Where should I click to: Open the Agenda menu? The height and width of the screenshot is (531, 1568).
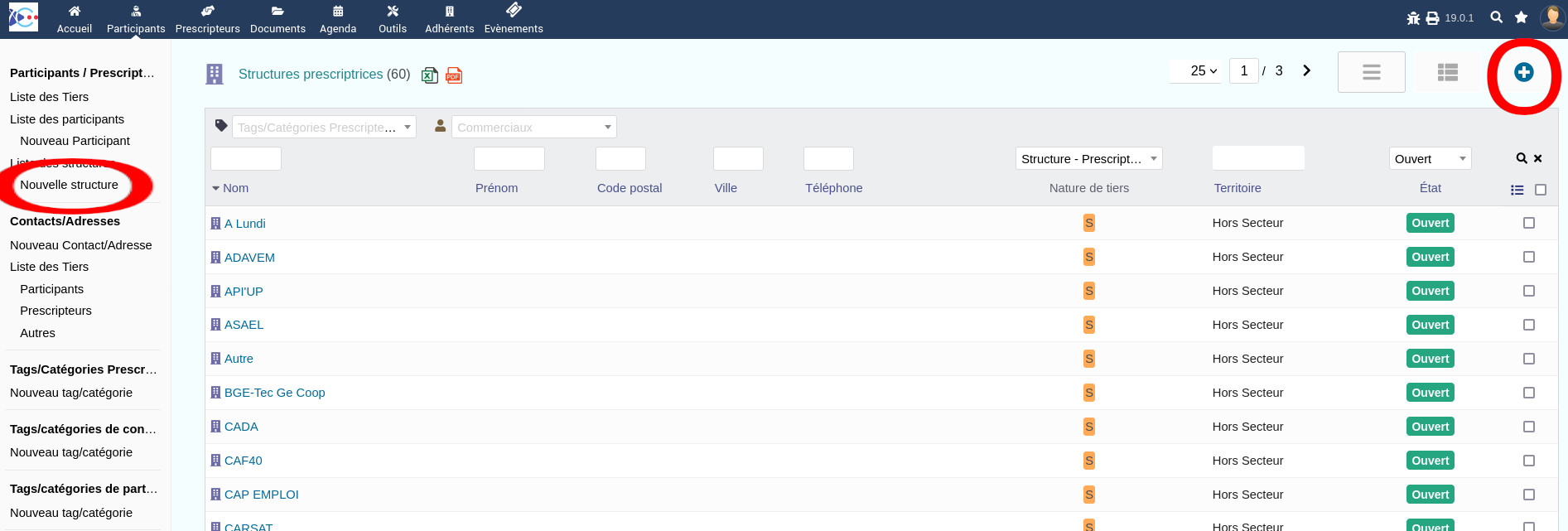click(x=338, y=19)
